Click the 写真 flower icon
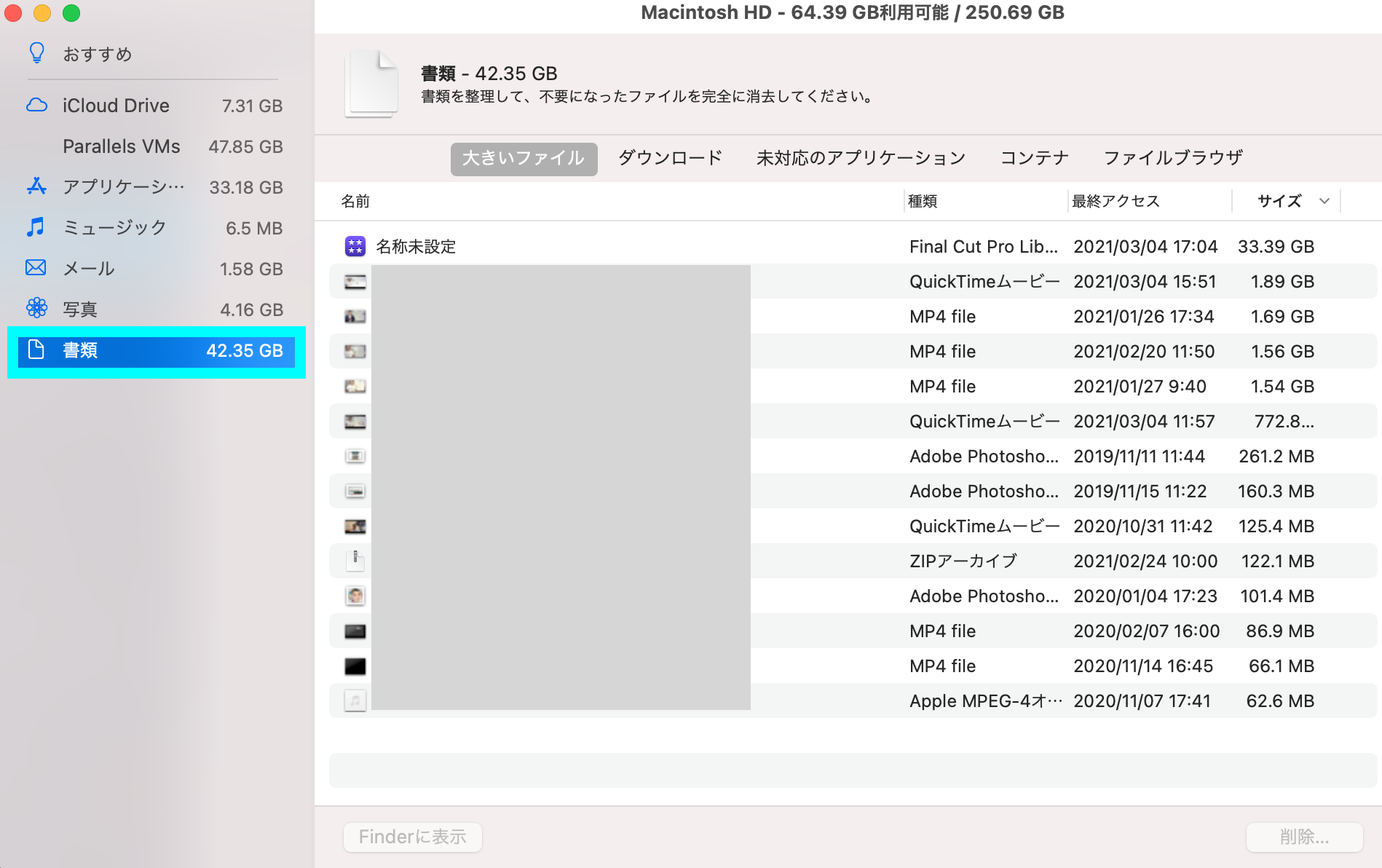1382x868 pixels. point(36,308)
